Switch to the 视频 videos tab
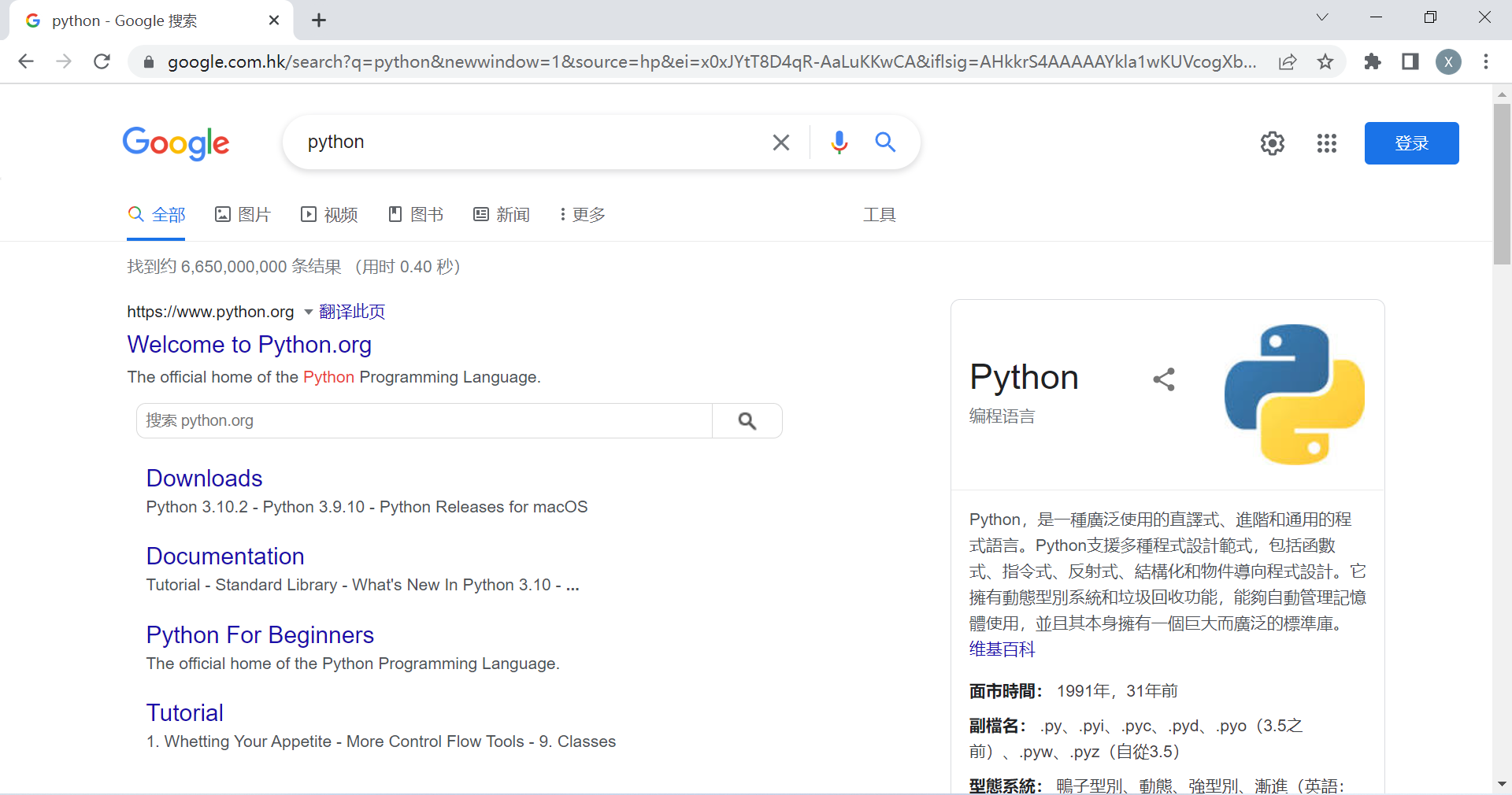The height and width of the screenshot is (795, 1512). pos(329,215)
